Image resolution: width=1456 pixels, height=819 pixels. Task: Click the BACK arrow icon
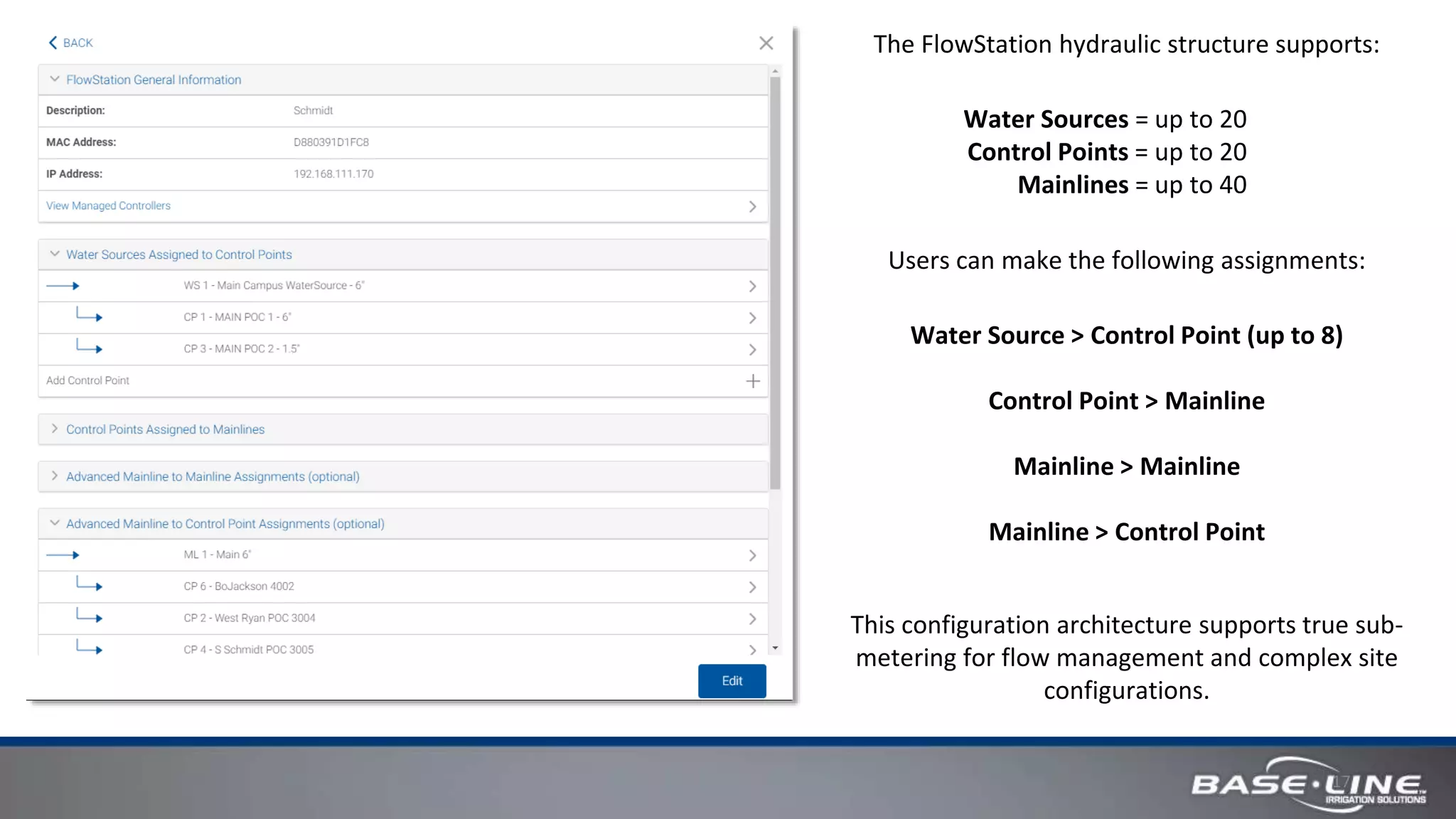tap(53, 43)
